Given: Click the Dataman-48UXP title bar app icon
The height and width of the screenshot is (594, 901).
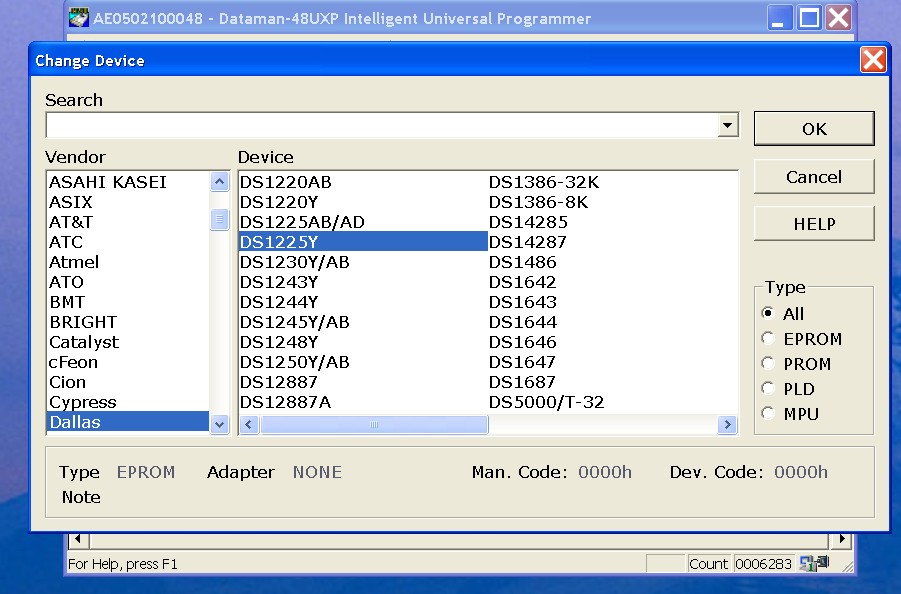Looking at the screenshot, I should click(79, 18).
